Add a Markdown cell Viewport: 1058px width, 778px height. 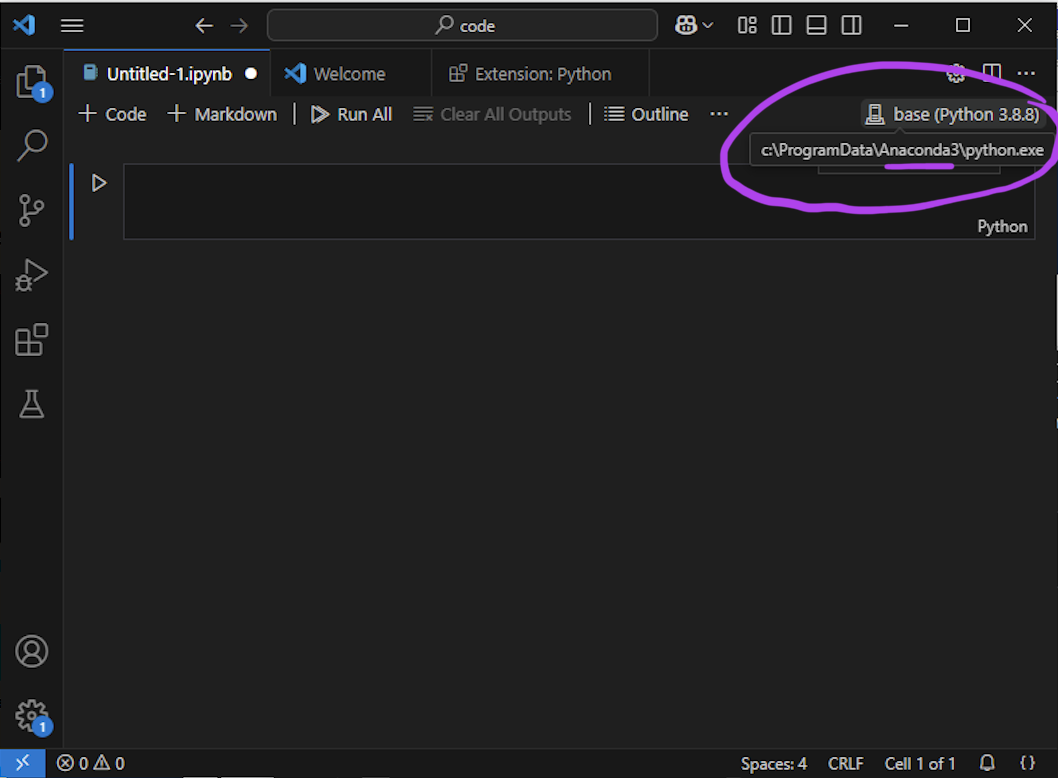click(222, 115)
